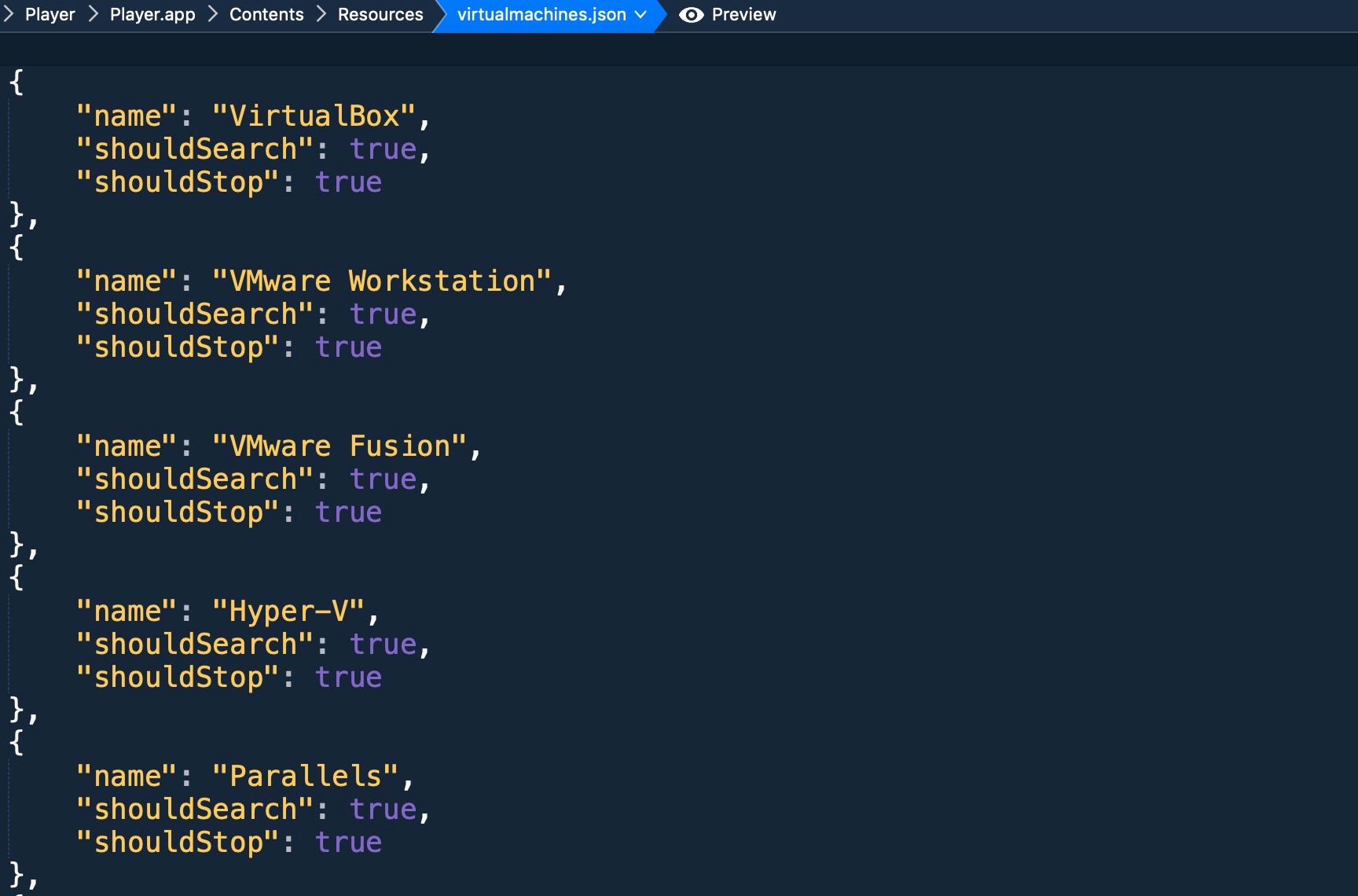Click the chevron between Player and Player.app
1358x896 pixels.
point(93,14)
